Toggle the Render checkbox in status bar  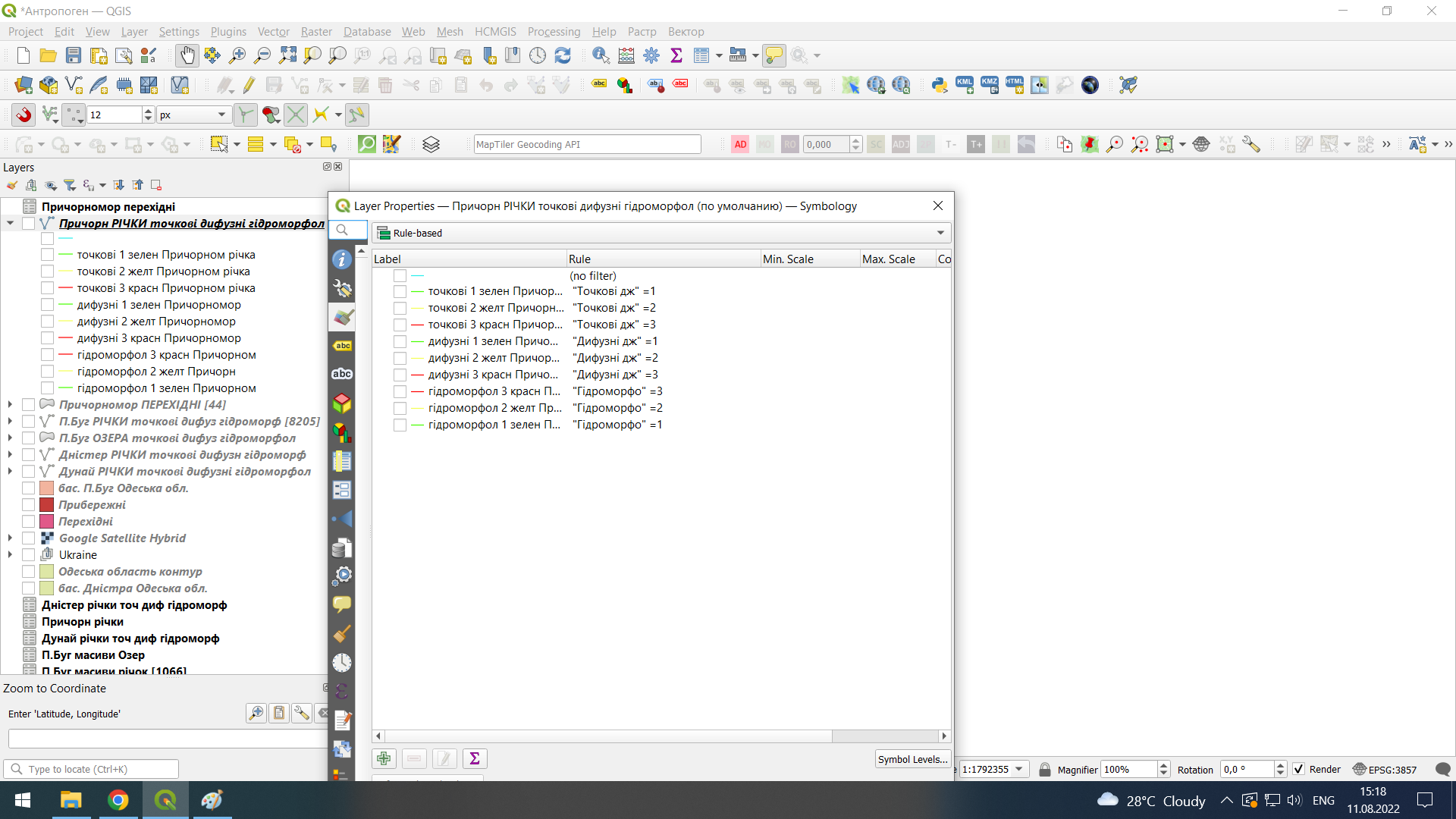coord(1298,769)
